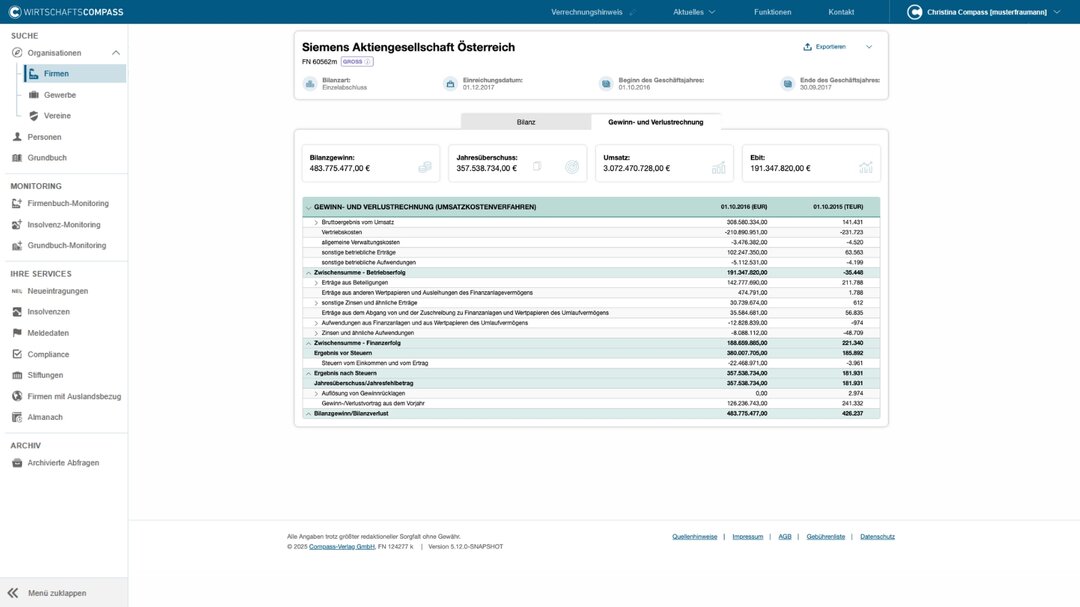1080x607 pixels.
Task: Open the Impressum footer link
Action: (747, 537)
